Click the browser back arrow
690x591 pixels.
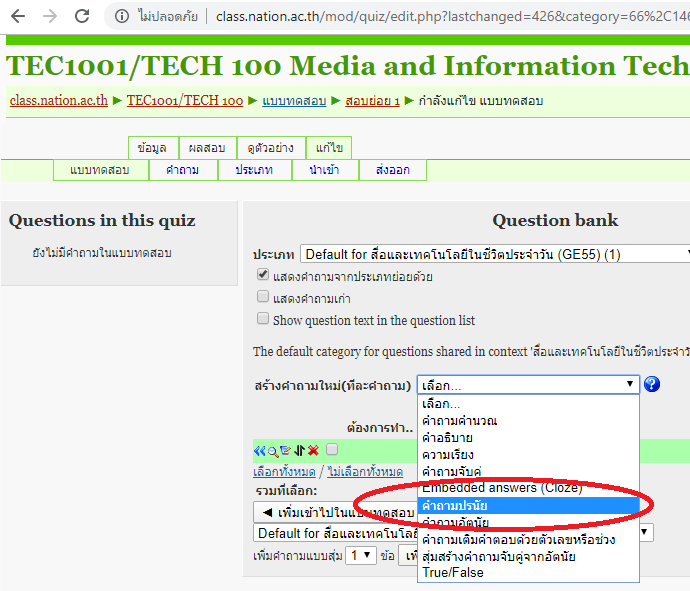tap(18, 16)
